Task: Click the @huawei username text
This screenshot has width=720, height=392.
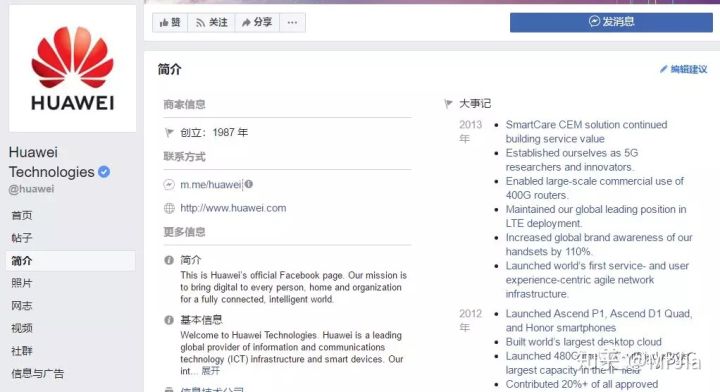Action: click(31, 189)
